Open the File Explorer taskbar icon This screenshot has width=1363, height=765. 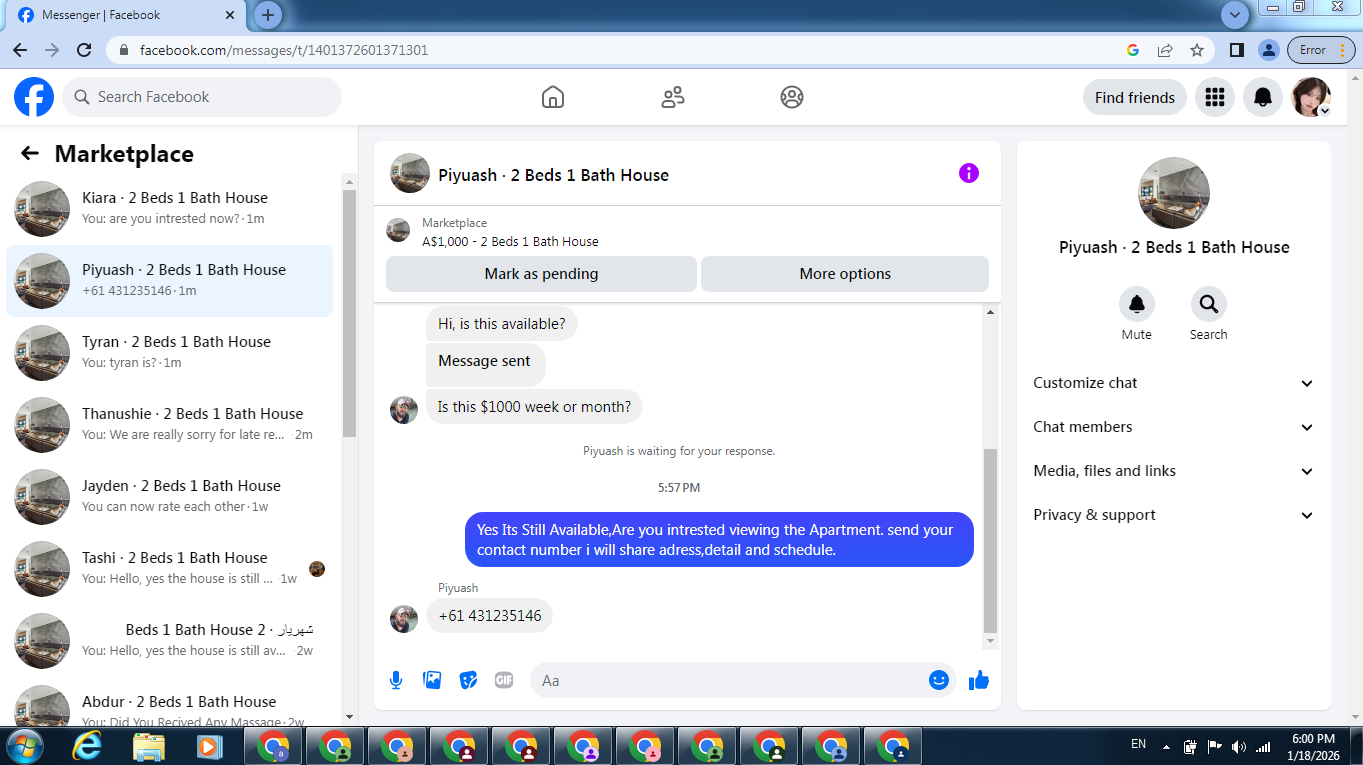(149, 746)
